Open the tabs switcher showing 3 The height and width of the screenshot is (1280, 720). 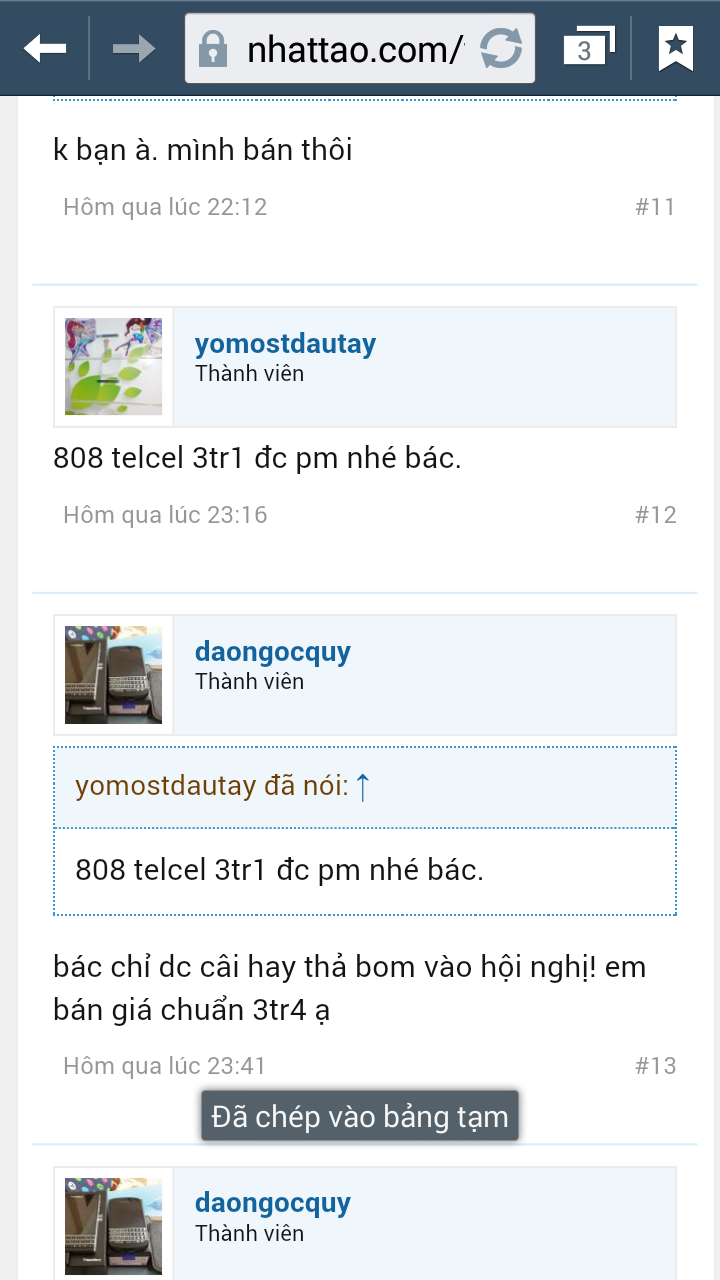pyautogui.click(x=588, y=46)
